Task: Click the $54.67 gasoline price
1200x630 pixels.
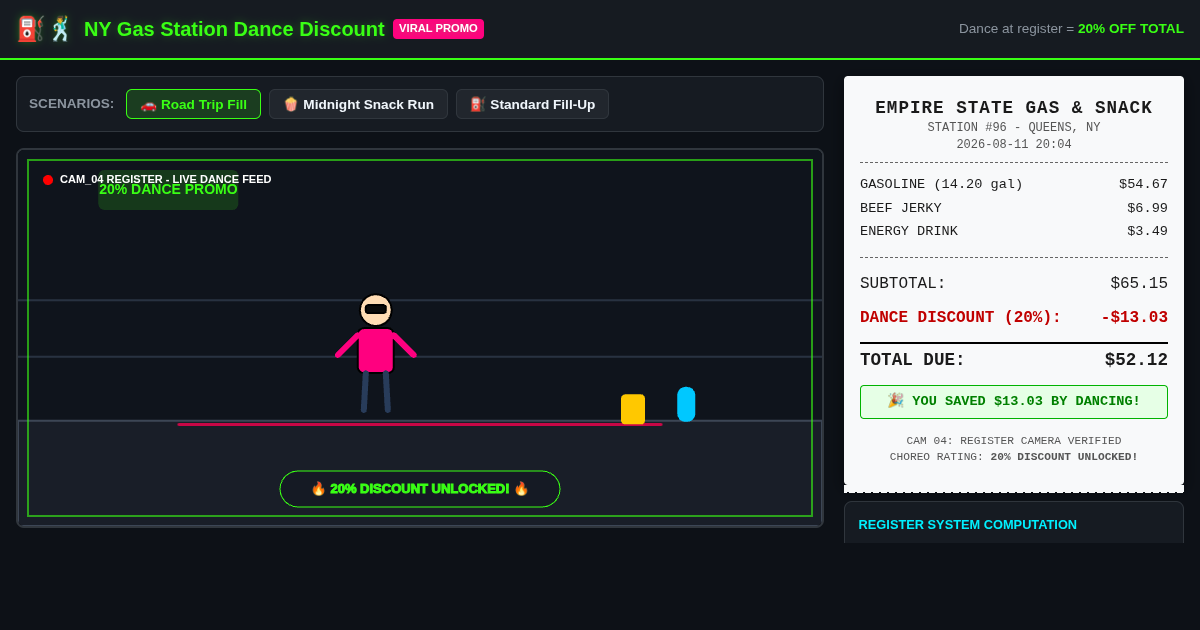Action: pyautogui.click(x=1143, y=184)
